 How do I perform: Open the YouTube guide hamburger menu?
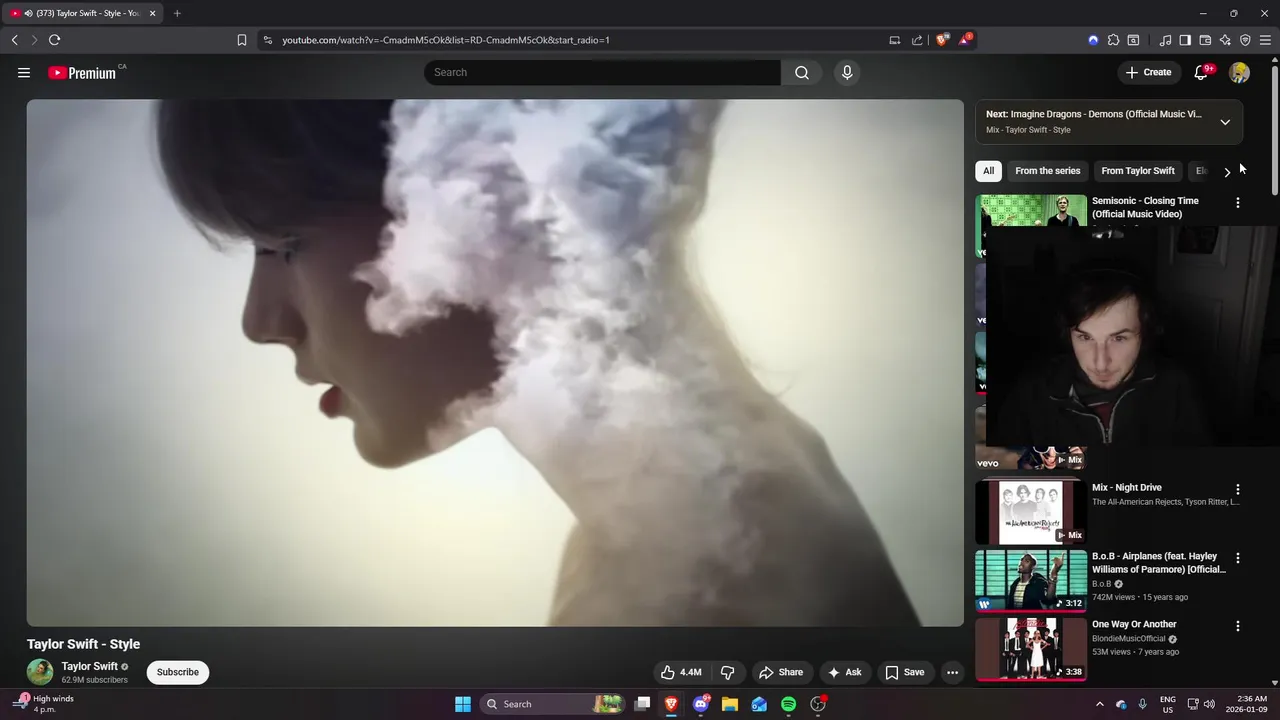[24, 72]
